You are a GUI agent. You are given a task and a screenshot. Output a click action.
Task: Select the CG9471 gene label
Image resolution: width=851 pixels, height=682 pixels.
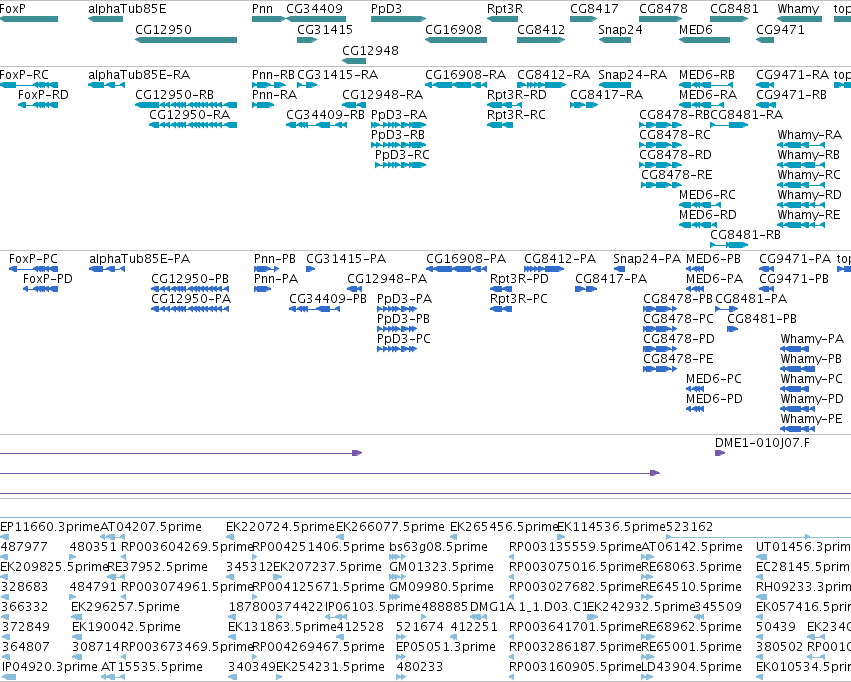pyautogui.click(x=780, y=29)
